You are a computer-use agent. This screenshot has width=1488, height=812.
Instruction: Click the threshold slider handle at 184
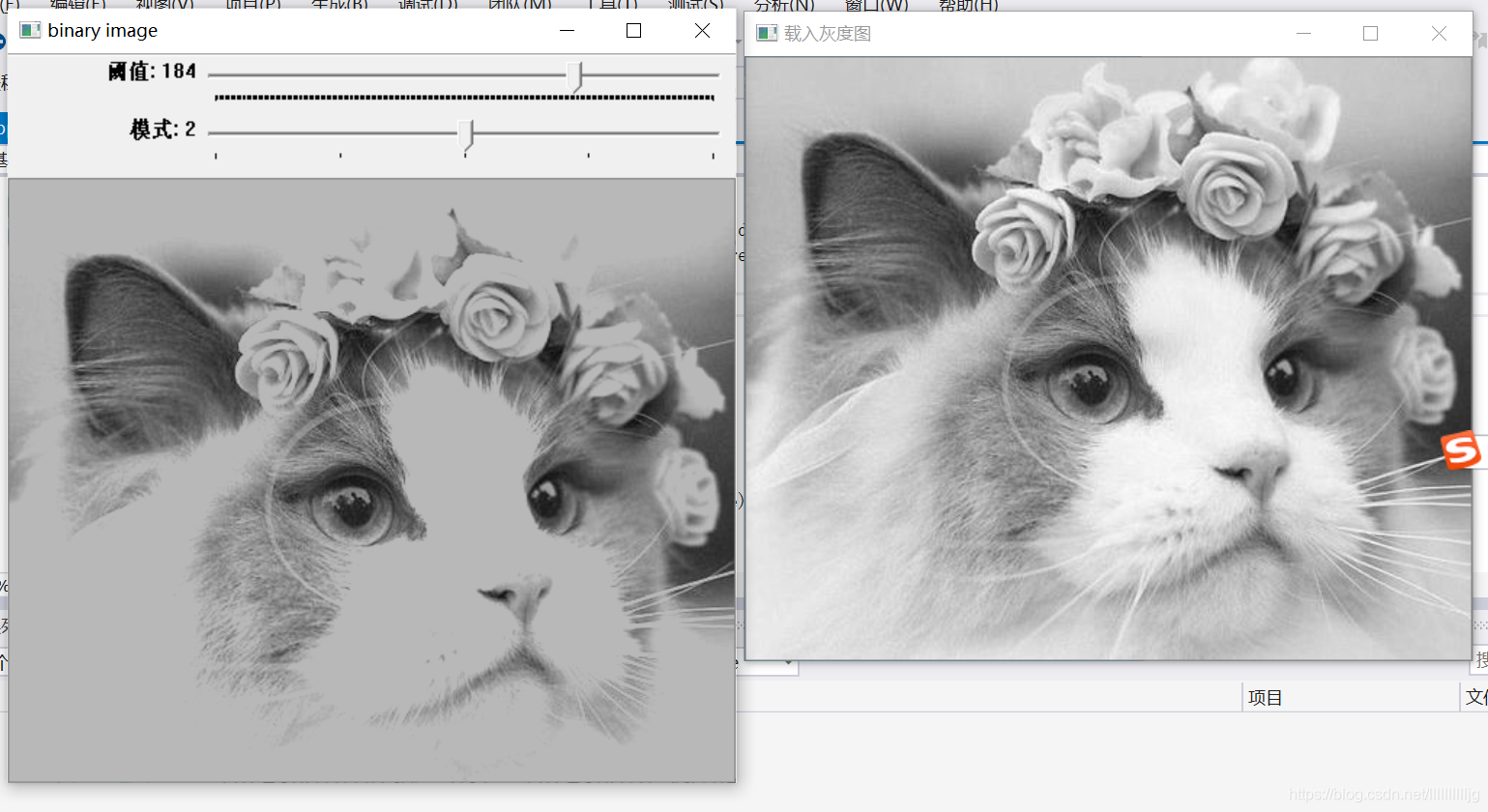coord(575,76)
